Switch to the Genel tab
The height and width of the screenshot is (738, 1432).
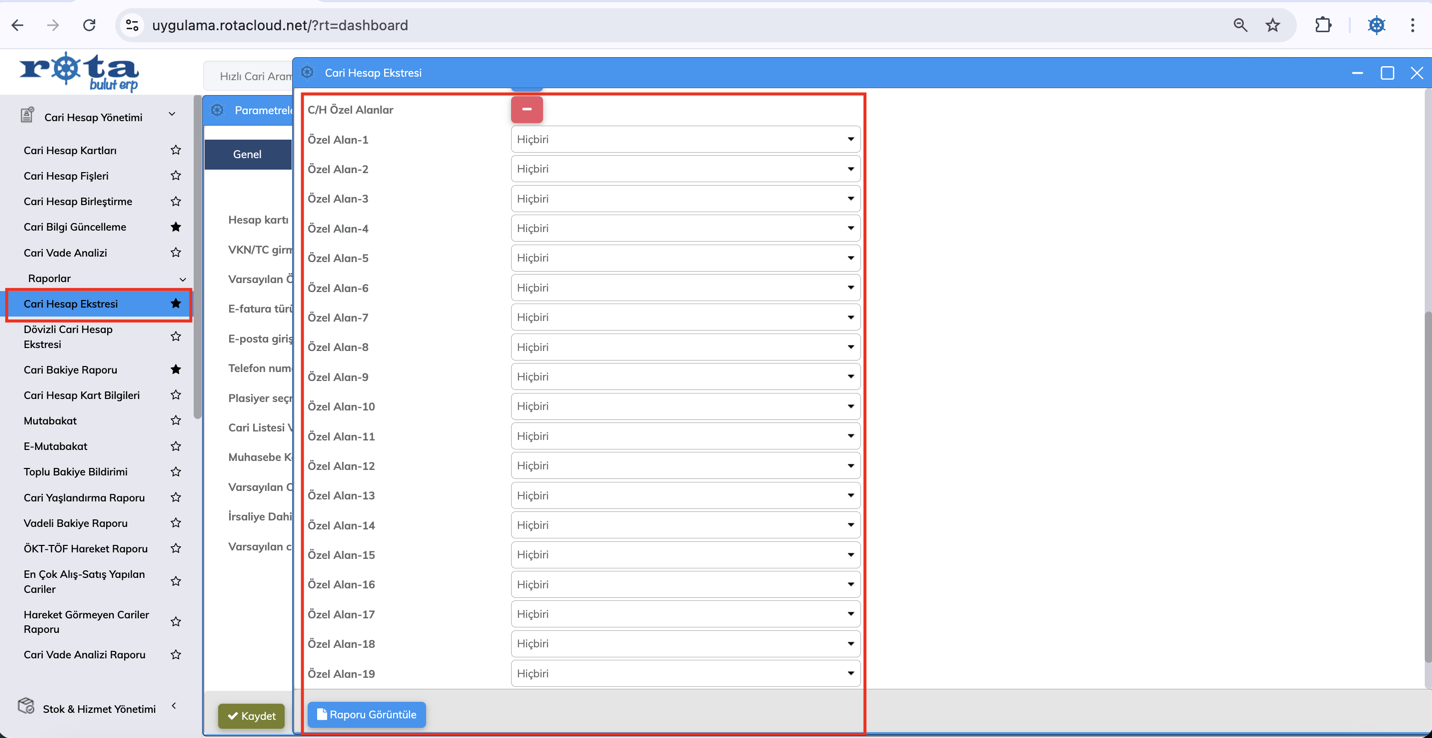pyautogui.click(x=247, y=154)
